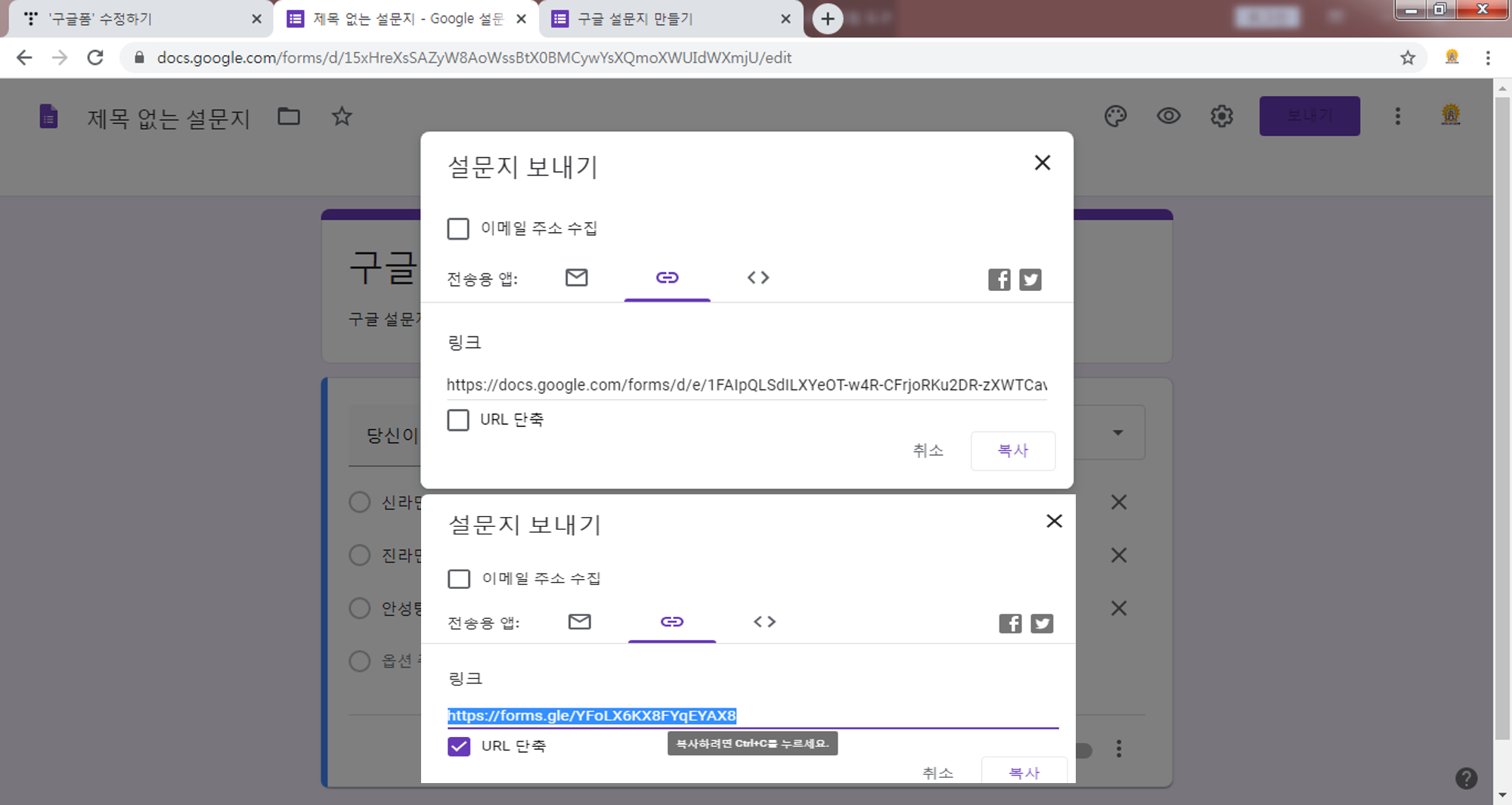Screen dimensions: 1512x805
Task: Click the shortened forms.gle link field
Action: point(753,716)
